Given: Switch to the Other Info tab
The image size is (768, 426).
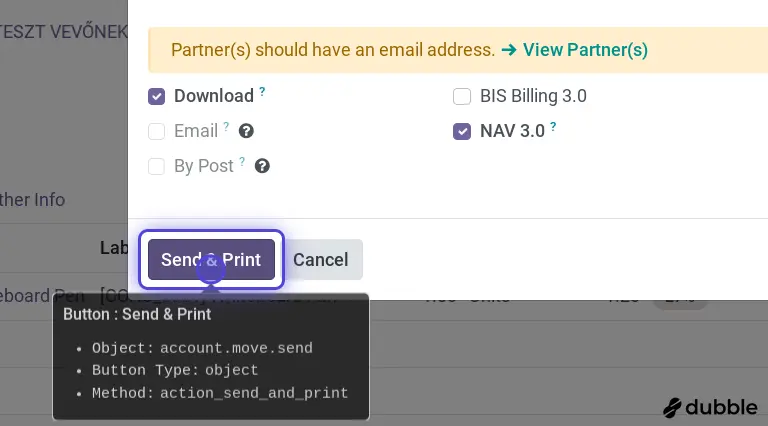Looking at the screenshot, I should point(32,199).
